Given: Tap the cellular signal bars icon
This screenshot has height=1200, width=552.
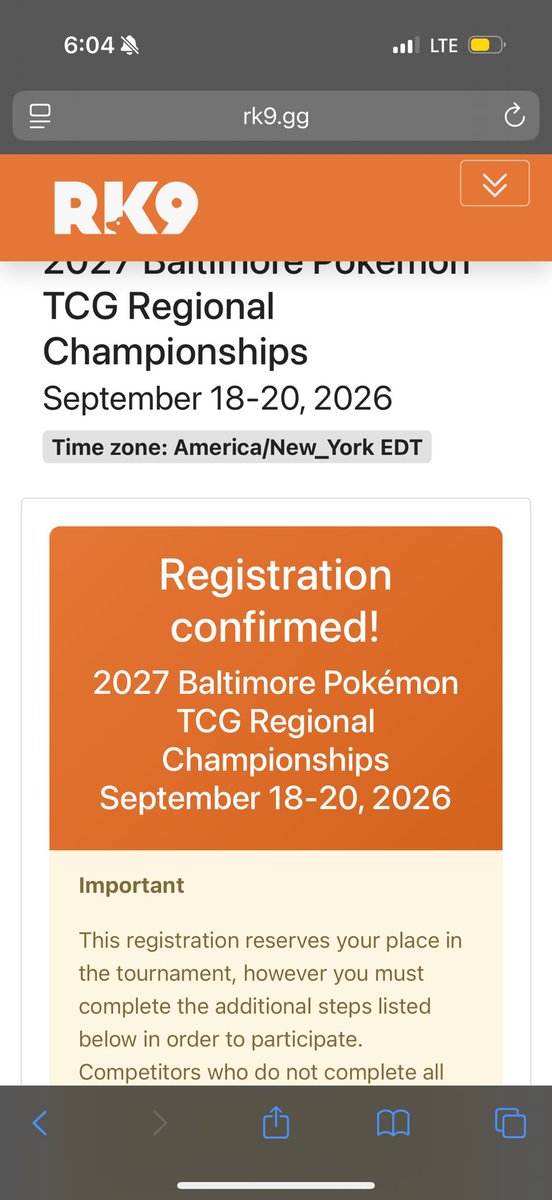Looking at the screenshot, I should click(405, 45).
